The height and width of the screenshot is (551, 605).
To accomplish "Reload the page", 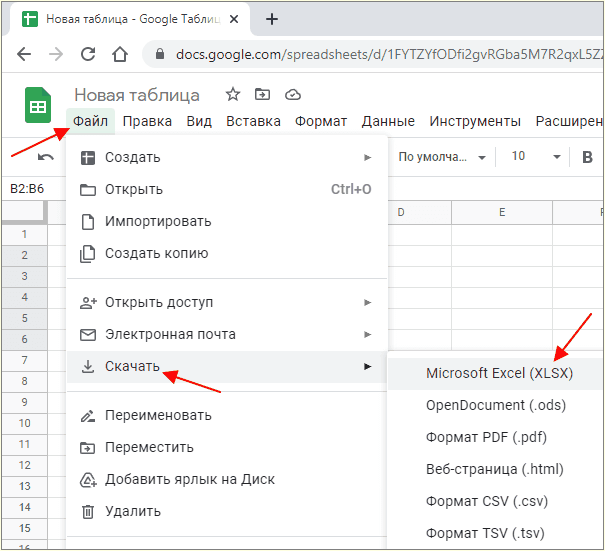I will pyautogui.click(x=88, y=54).
